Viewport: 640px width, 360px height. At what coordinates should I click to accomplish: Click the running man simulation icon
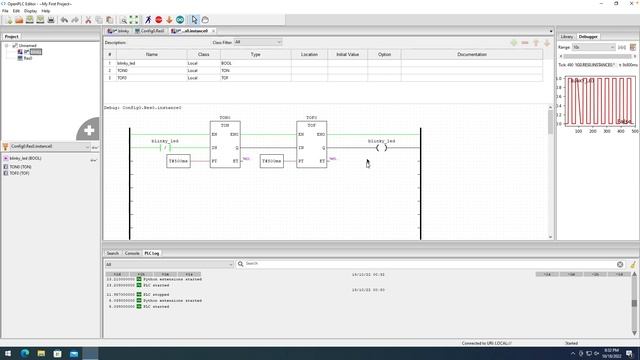click(x=148, y=20)
